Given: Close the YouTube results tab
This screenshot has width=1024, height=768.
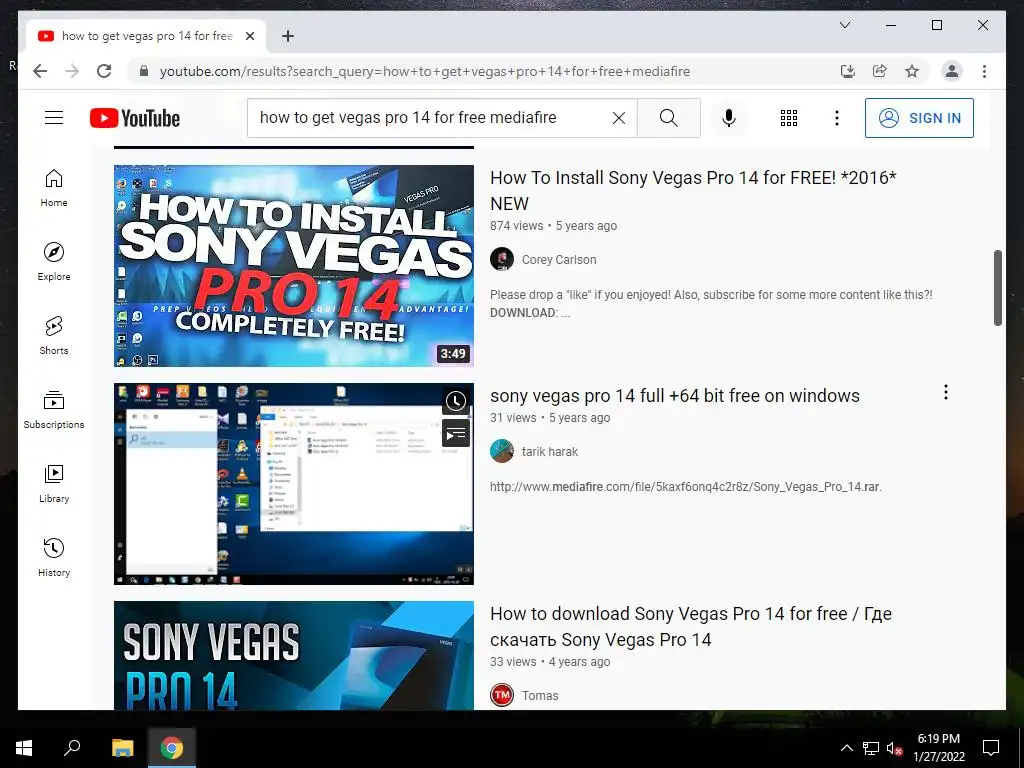Looking at the screenshot, I should 249,36.
